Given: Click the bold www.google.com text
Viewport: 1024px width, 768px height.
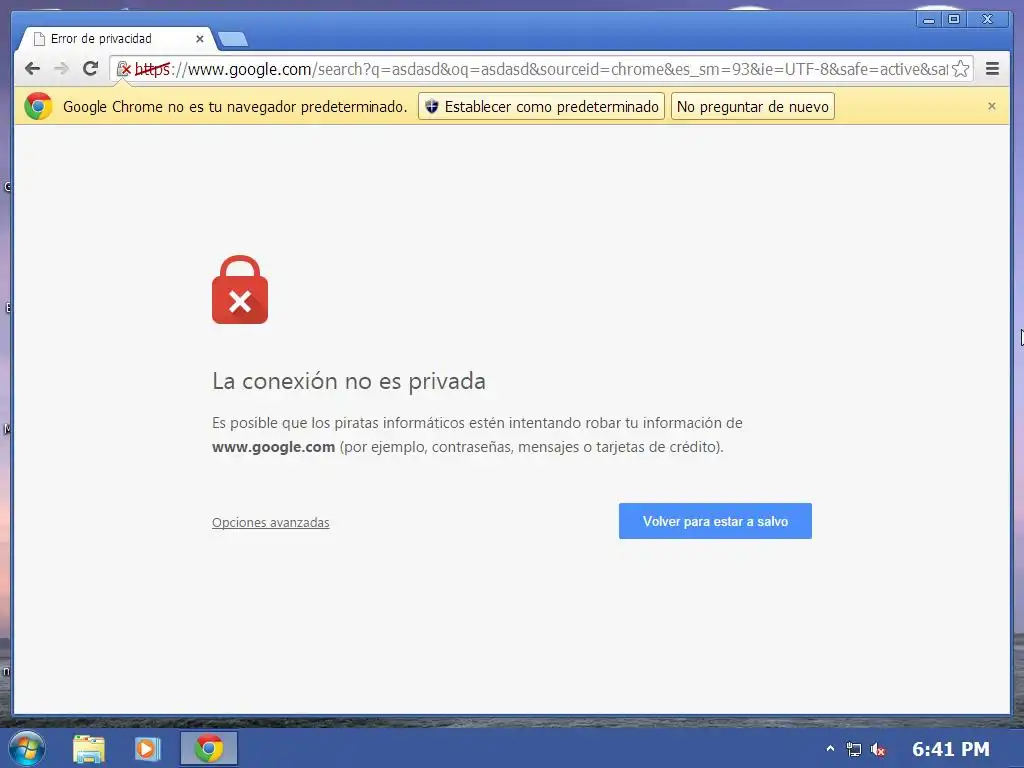Looking at the screenshot, I should [x=273, y=447].
